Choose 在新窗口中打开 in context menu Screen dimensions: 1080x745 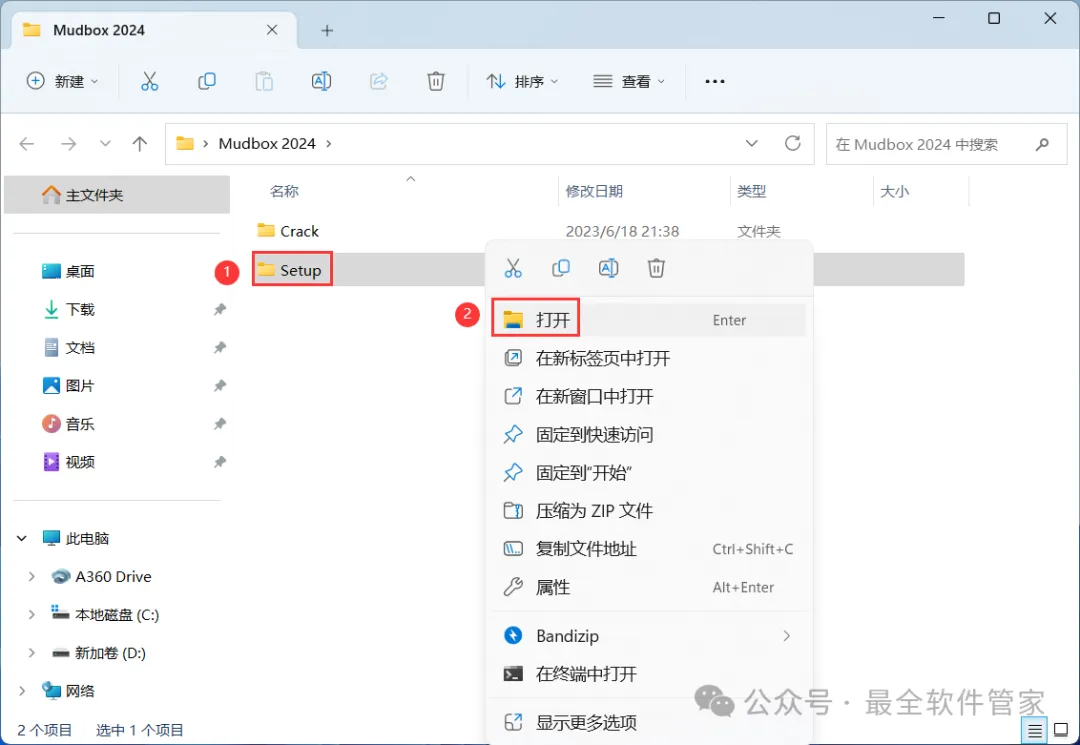(x=650, y=397)
